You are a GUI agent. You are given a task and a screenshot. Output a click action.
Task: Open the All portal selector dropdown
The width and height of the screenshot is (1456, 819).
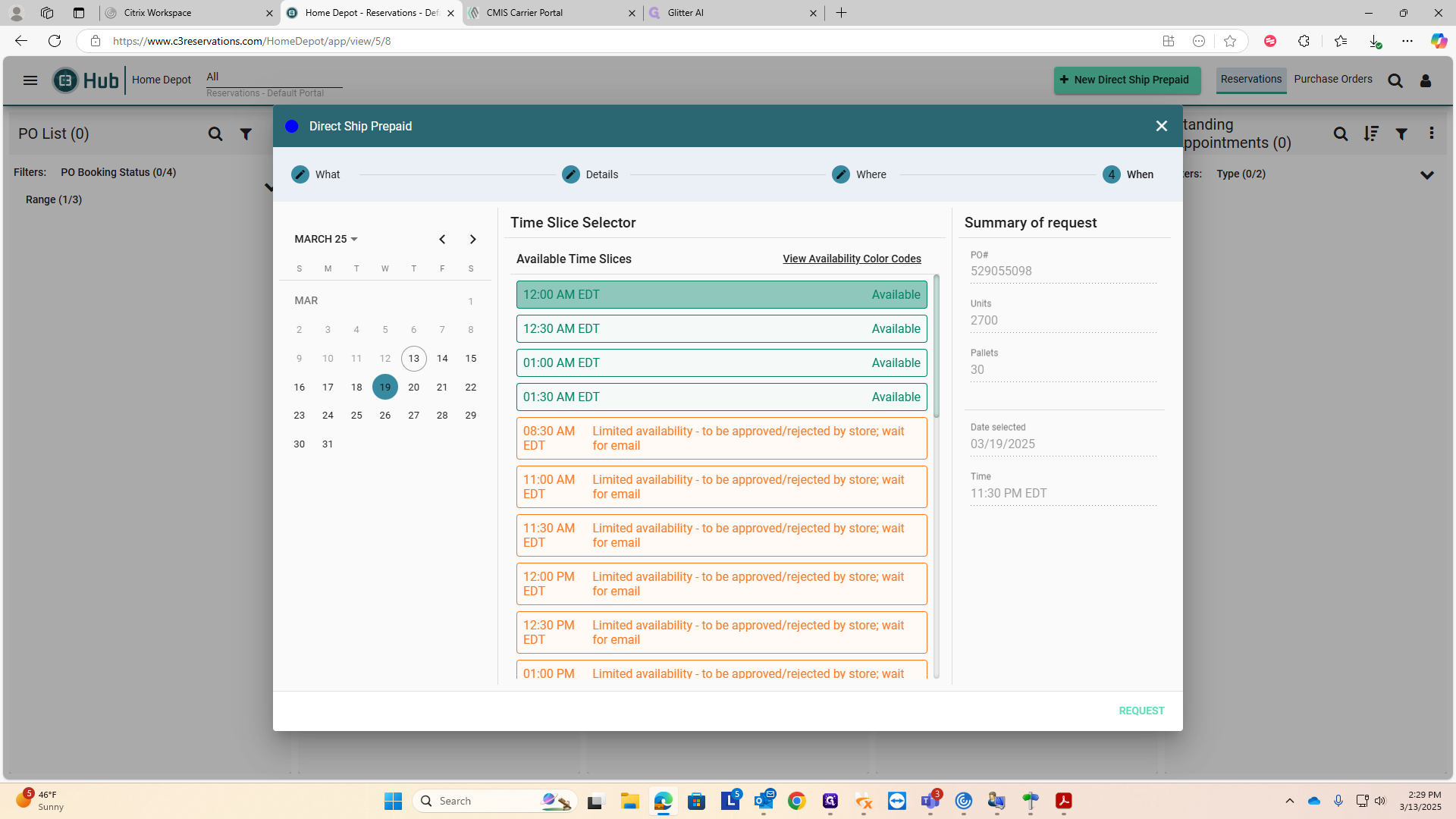pyautogui.click(x=274, y=77)
